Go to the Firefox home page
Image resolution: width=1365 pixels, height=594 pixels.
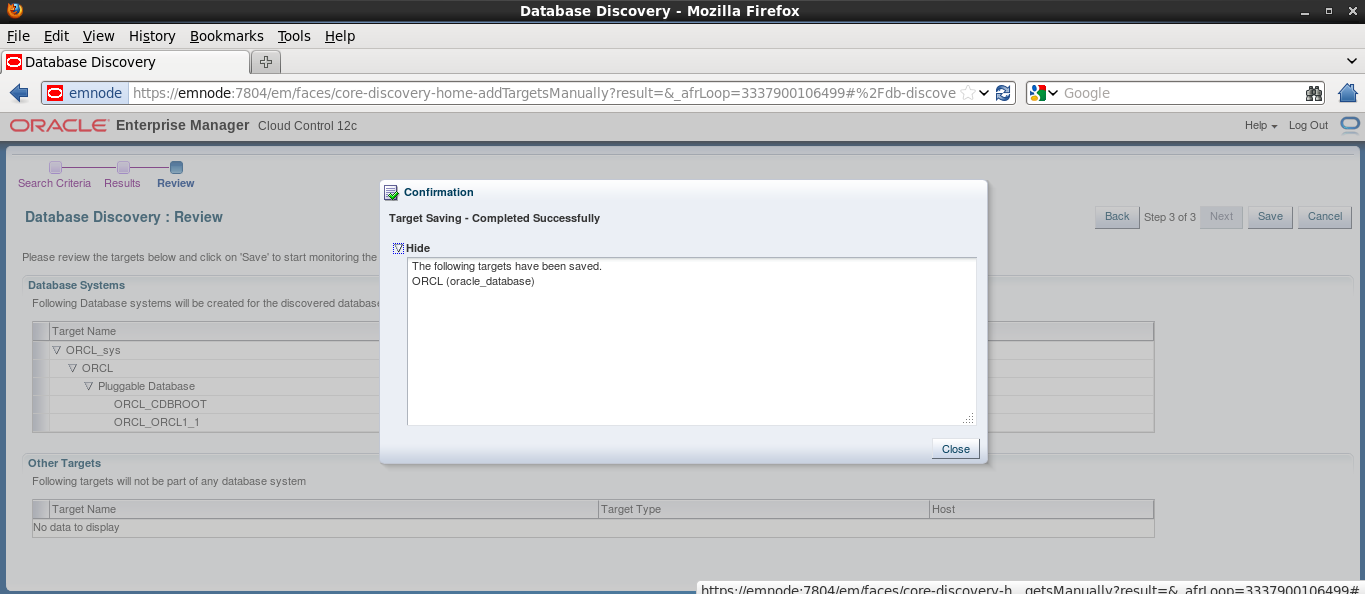coord(1347,93)
